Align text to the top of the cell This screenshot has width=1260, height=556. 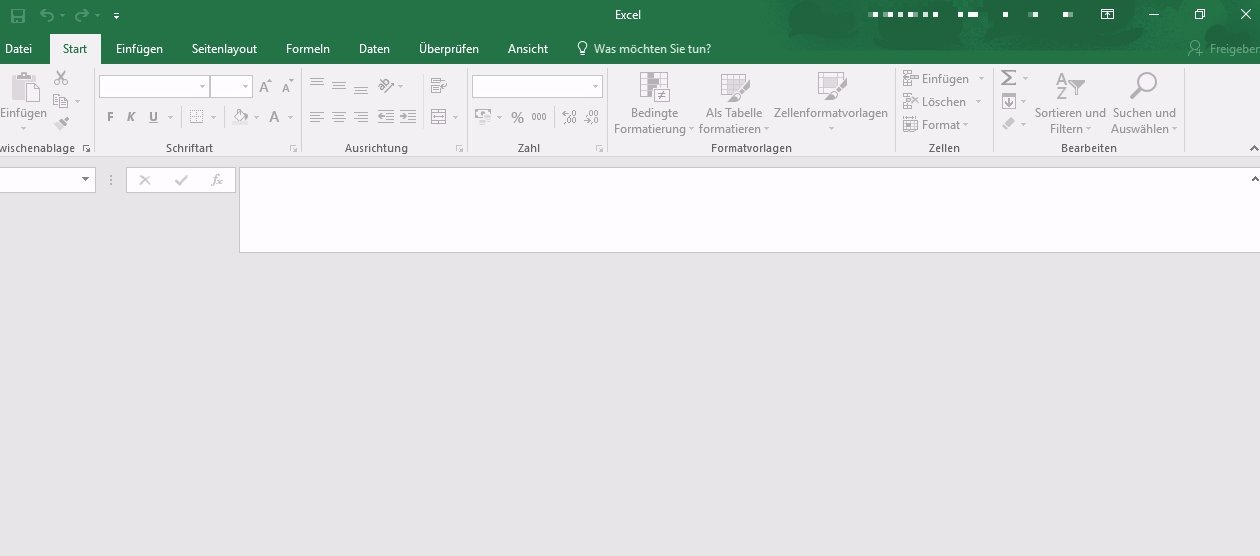[317, 86]
